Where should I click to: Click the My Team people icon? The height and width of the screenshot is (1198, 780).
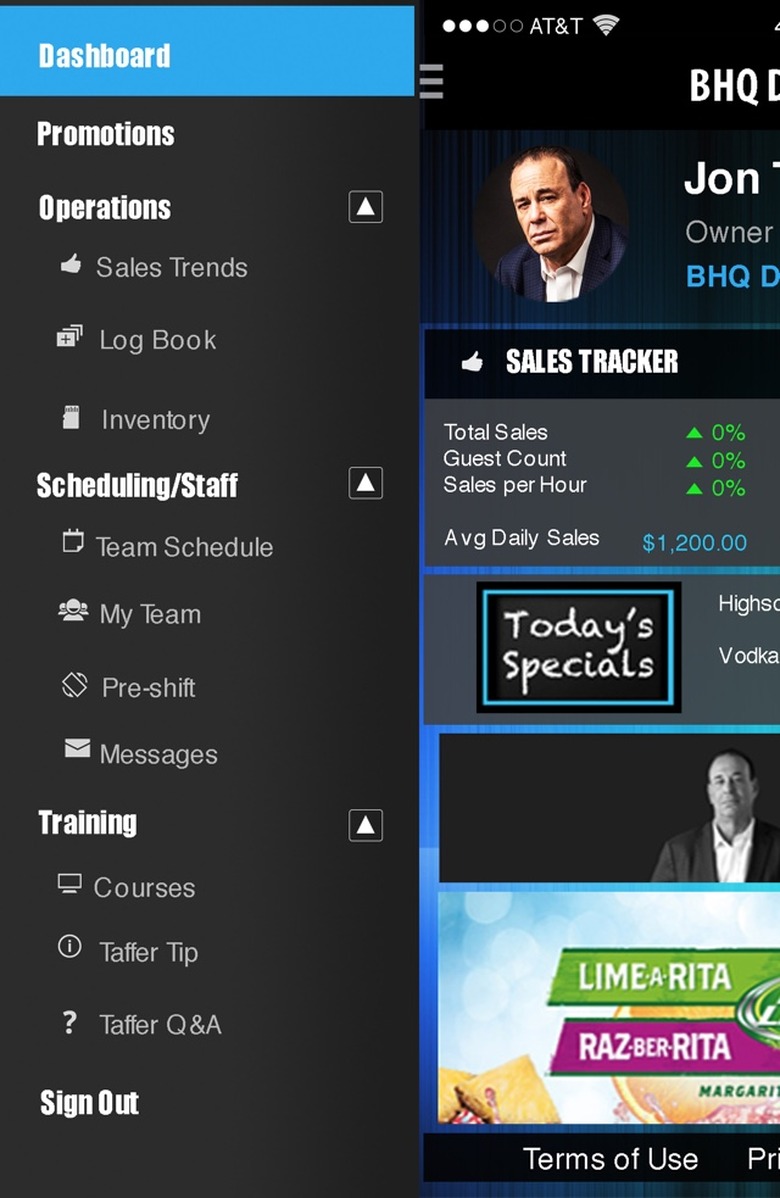coord(73,610)
